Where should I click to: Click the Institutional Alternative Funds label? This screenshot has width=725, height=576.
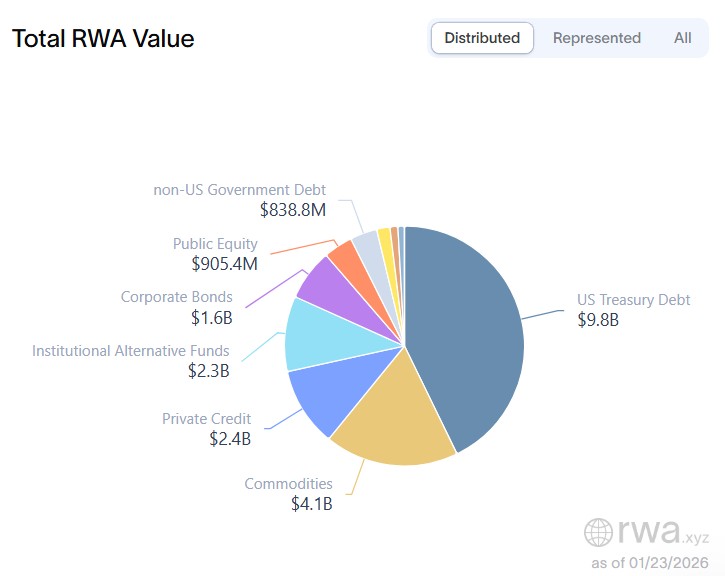tap(130, 351)
